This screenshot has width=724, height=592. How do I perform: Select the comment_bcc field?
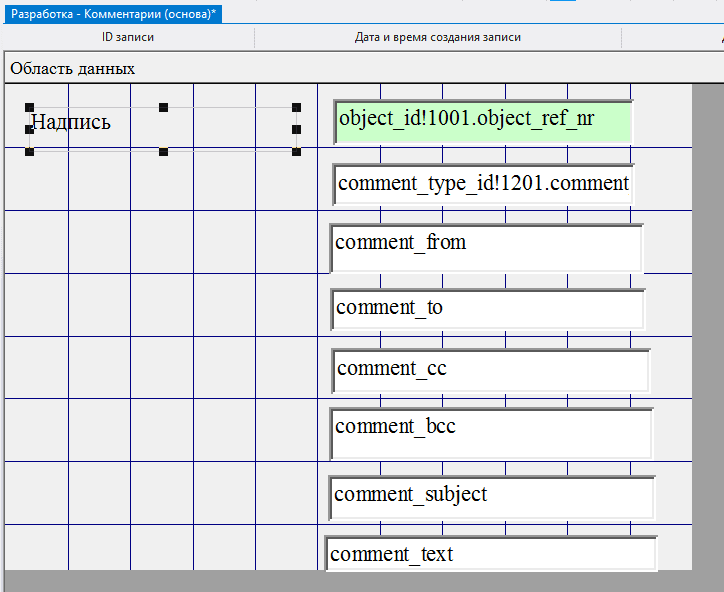point(490,432)
